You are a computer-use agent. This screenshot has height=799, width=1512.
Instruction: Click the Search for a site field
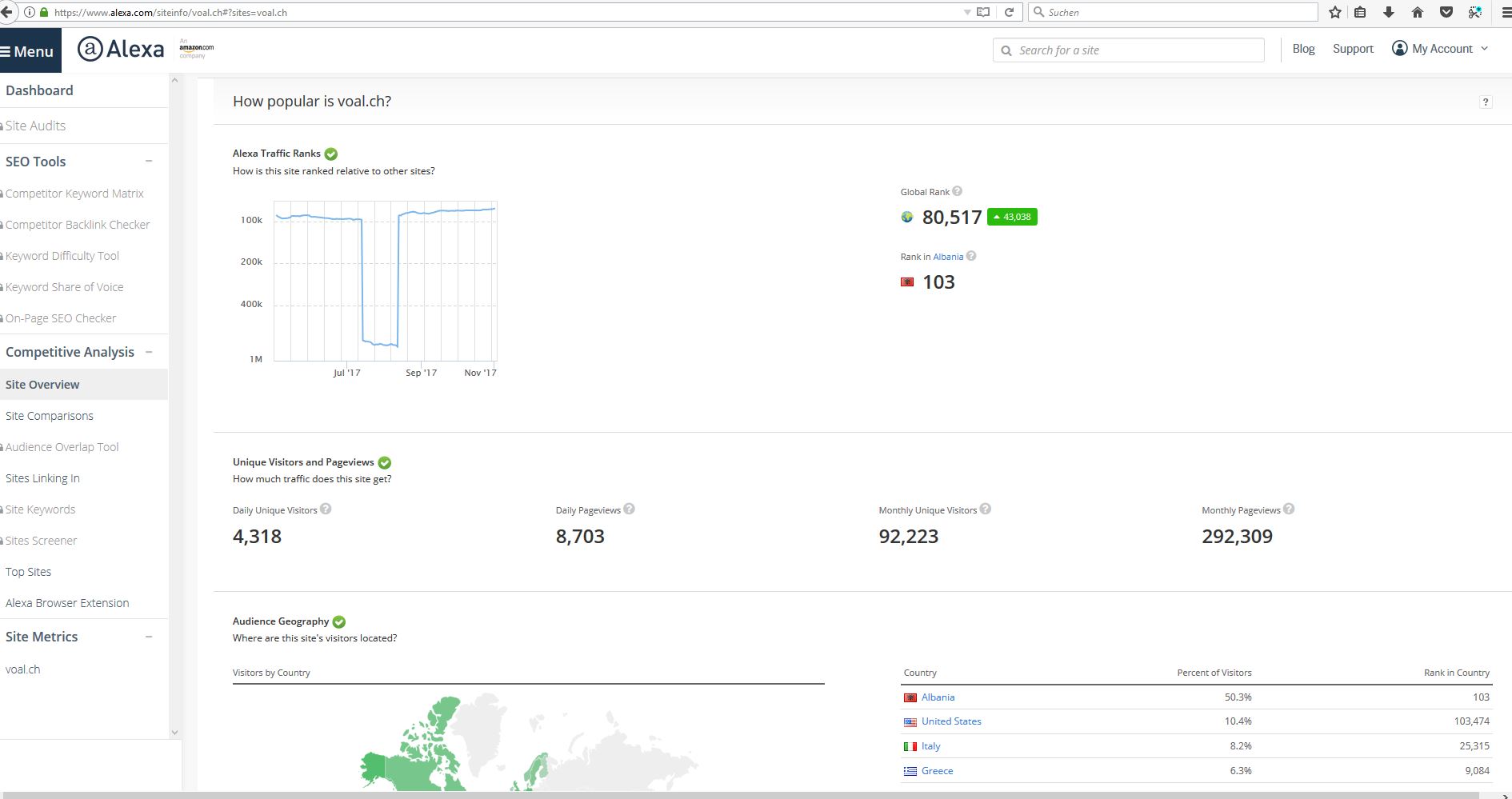coord(1128,50)
